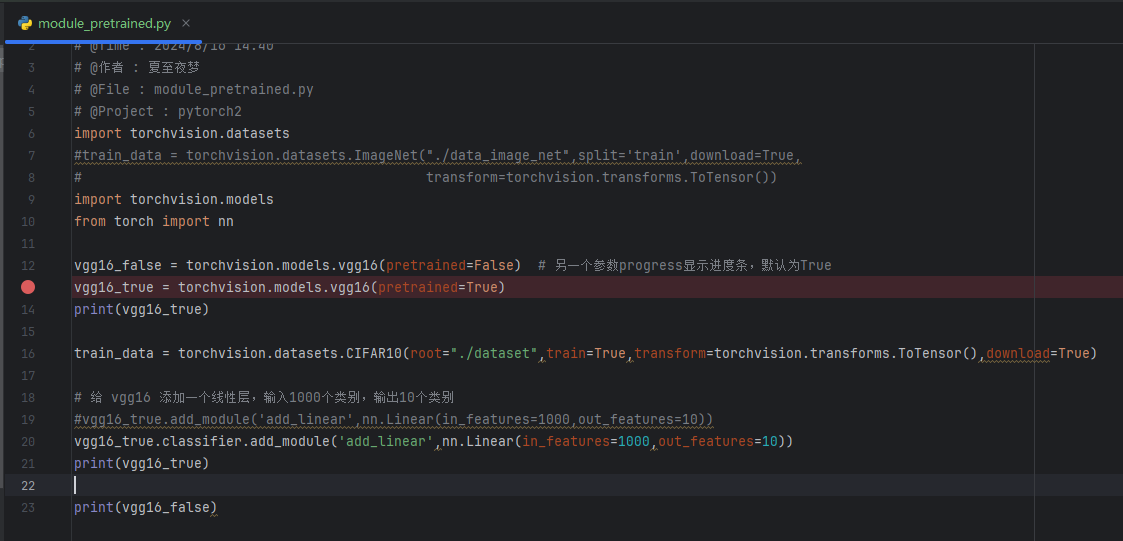Viewport: 1123px width, 541px height.
Task: Click the "./dataset" string on line 16
Action: [x=494, y=353]
